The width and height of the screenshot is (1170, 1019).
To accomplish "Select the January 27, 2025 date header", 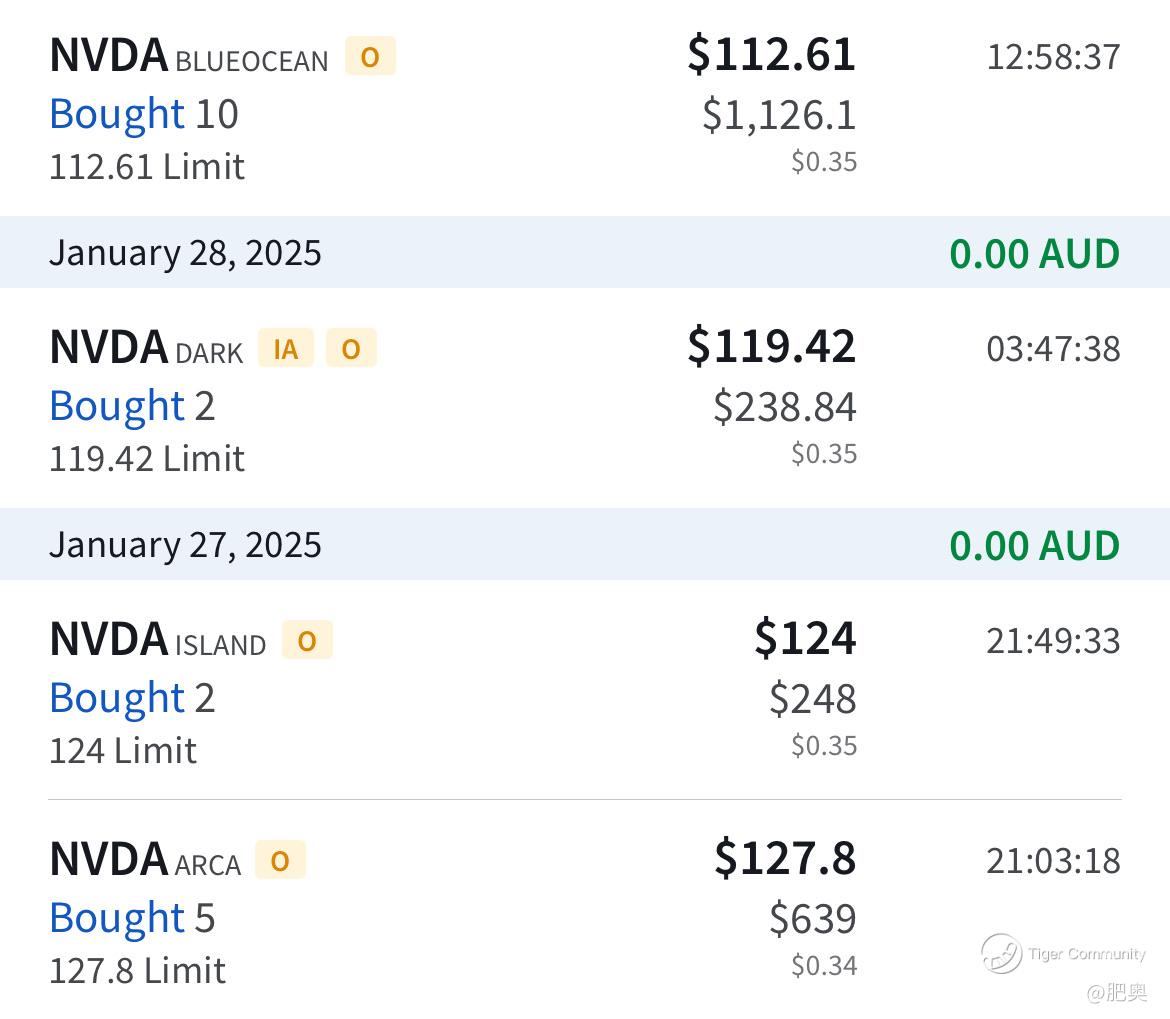I will (x=185, y=545).
